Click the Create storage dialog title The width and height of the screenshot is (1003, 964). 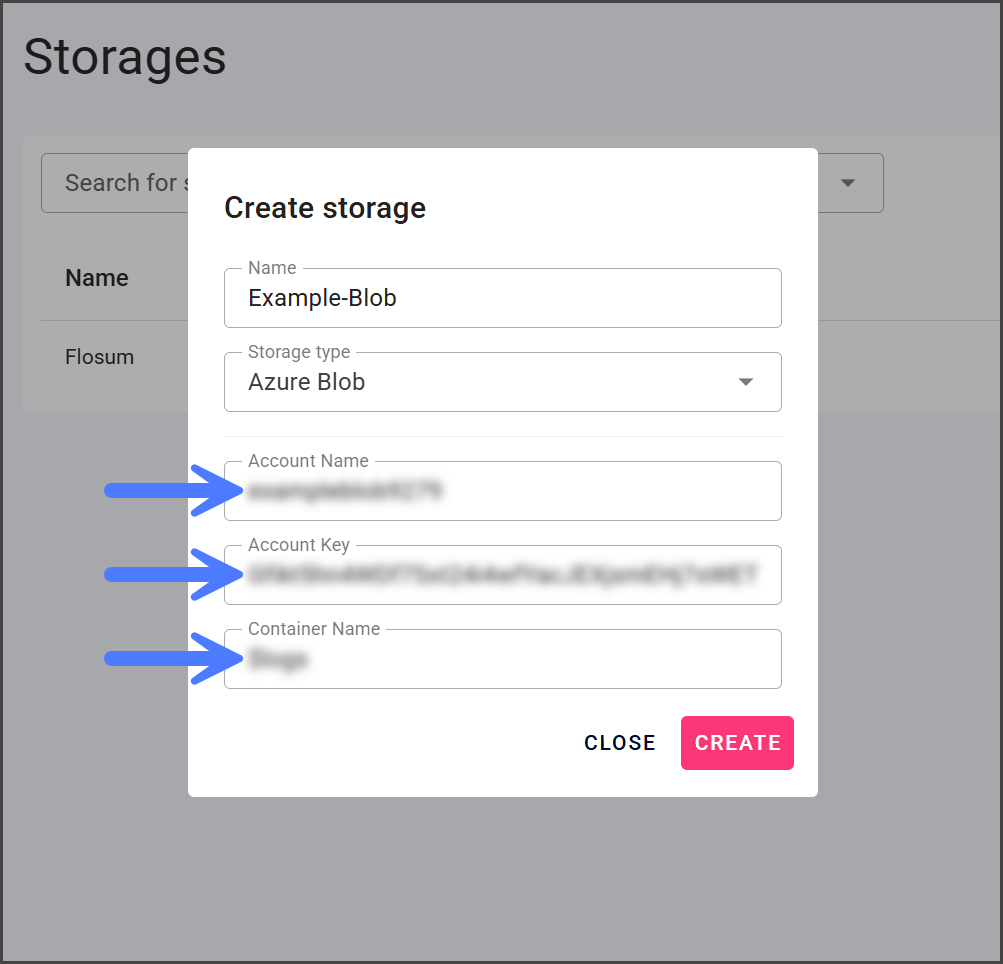(325, 208)
